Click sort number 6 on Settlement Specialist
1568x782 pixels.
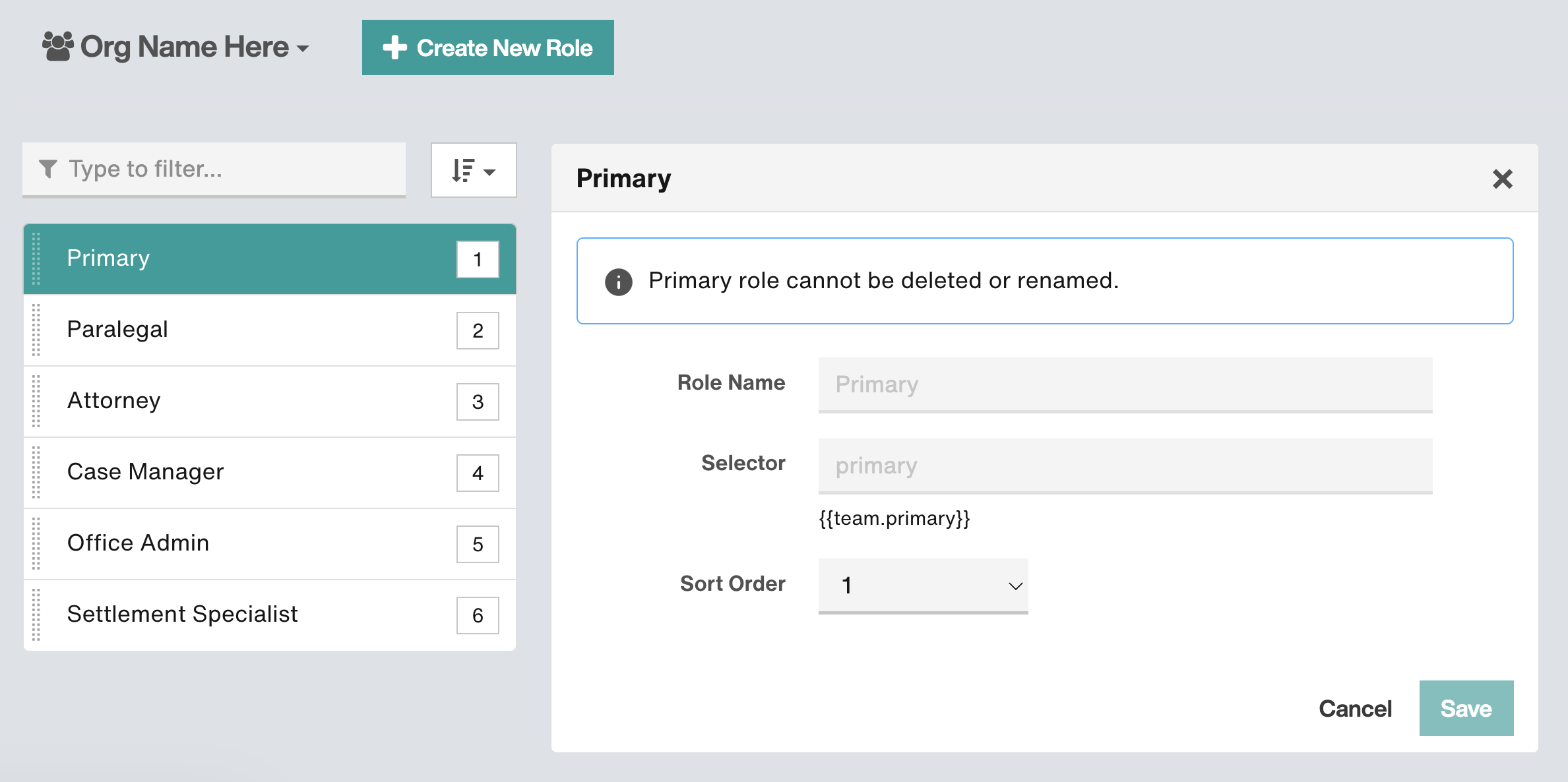[478, 616]
